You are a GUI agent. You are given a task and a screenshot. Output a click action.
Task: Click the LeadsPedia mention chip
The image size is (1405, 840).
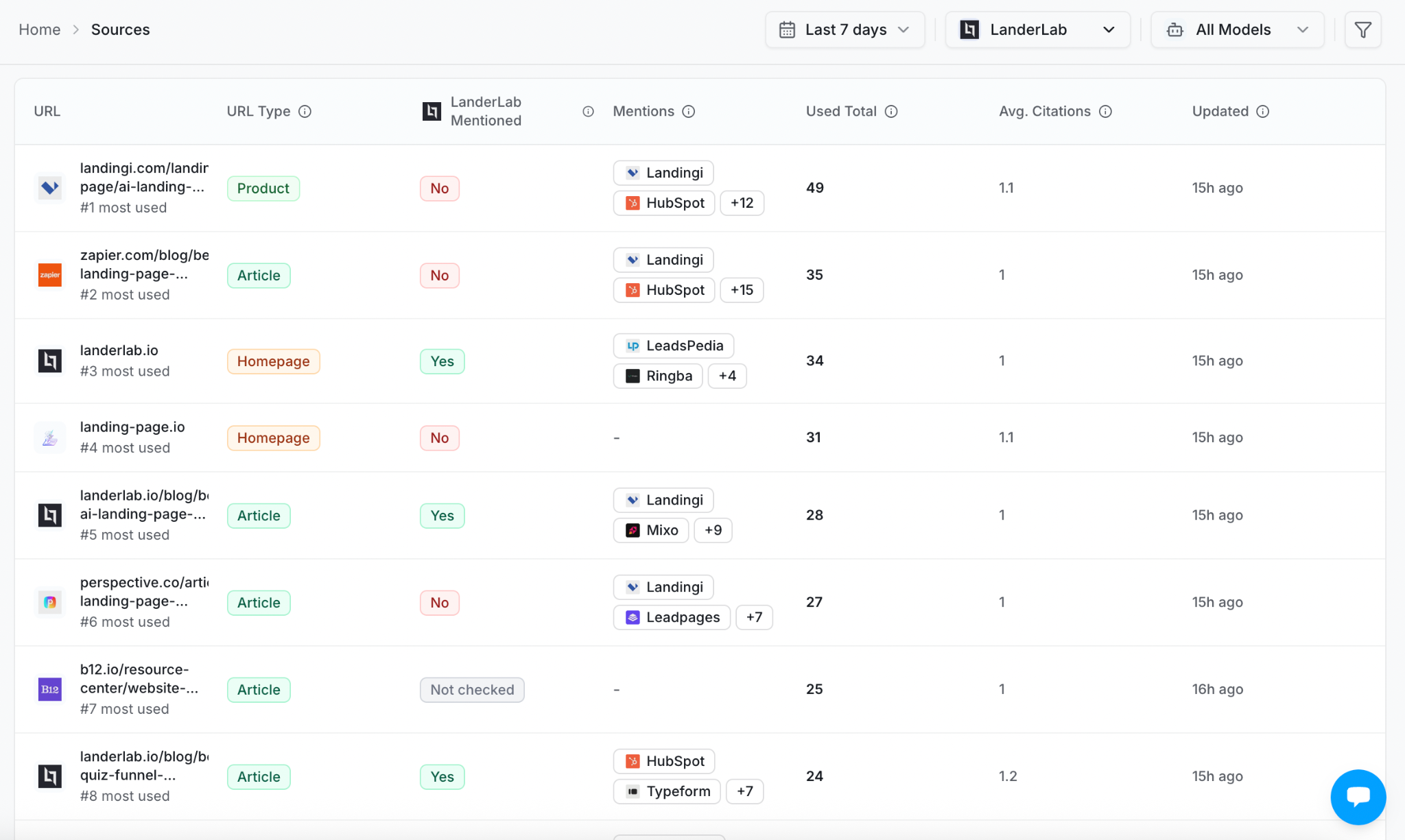click(x=674, y=346)
